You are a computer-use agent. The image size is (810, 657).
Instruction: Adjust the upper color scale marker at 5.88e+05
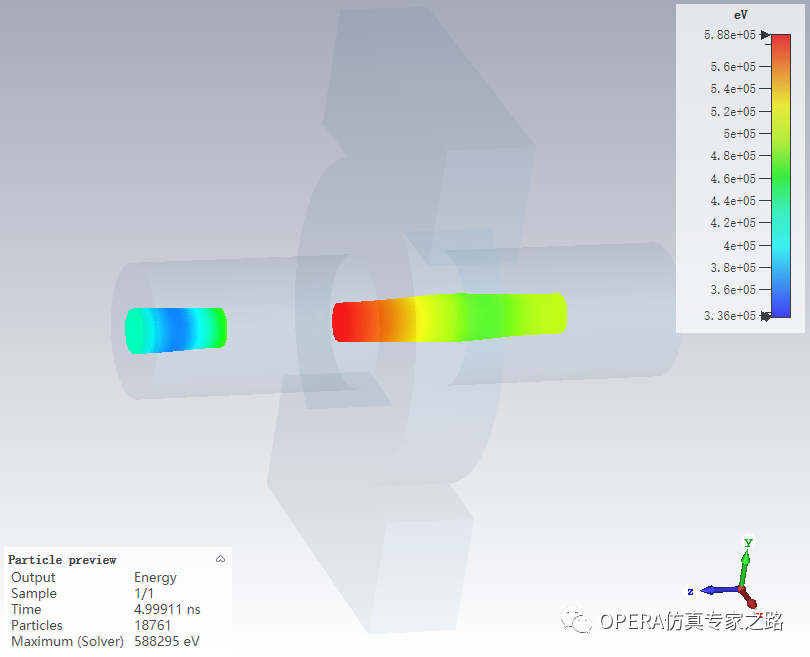[766, 35]
